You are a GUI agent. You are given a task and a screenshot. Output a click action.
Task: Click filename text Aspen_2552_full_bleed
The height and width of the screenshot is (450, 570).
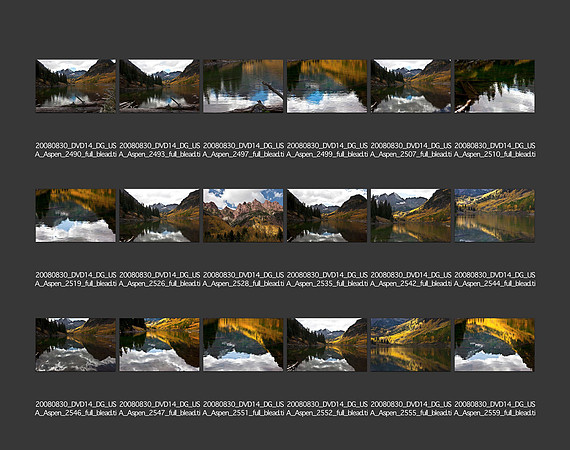click(327, 408)
